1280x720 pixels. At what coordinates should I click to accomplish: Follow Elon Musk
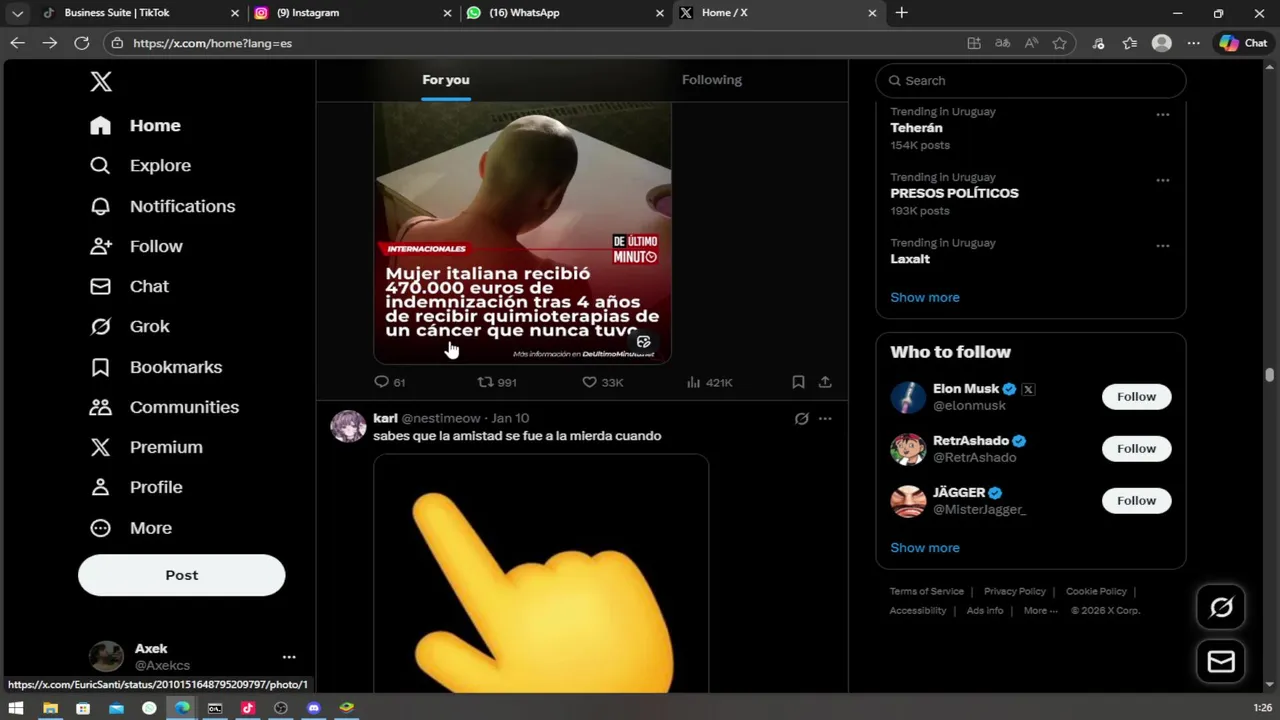pos(1136,397)
